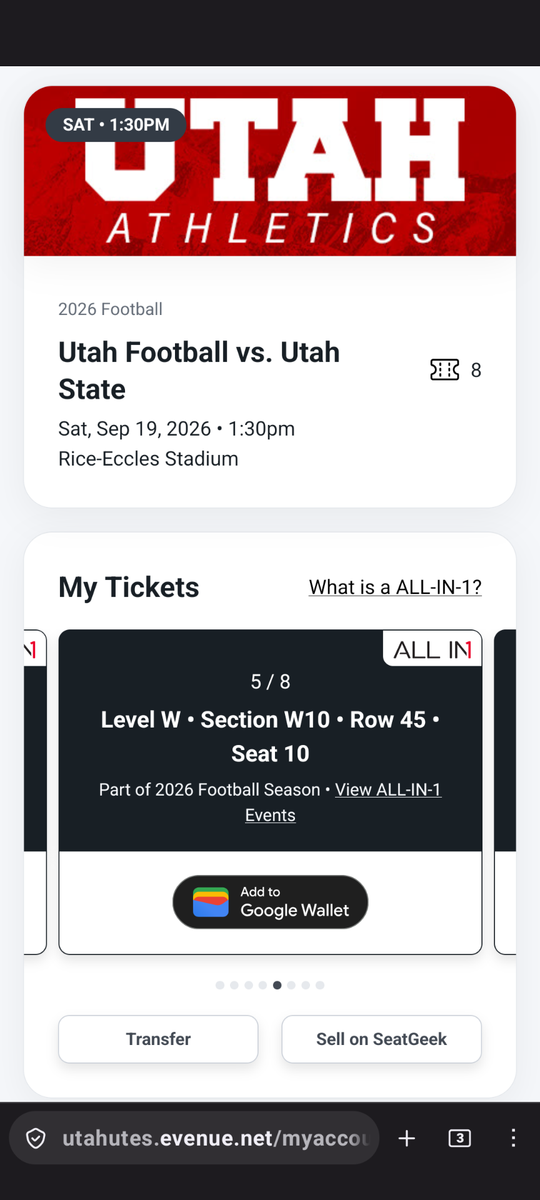
Task: Tap the Google Wallet logo icon
Action: click(x=211, y=902)
